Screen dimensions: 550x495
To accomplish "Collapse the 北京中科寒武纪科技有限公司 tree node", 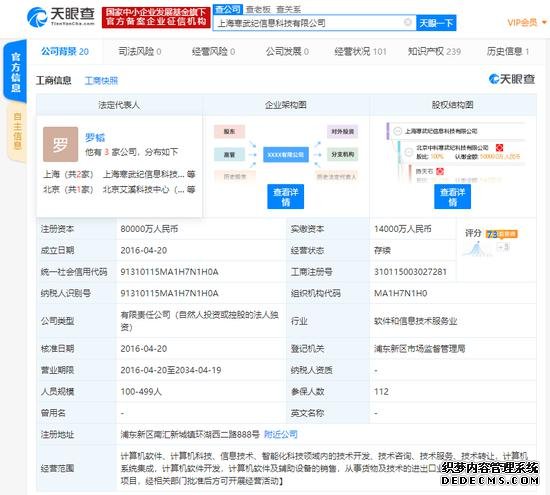I will pyautogui.click(x=408, y=152).
